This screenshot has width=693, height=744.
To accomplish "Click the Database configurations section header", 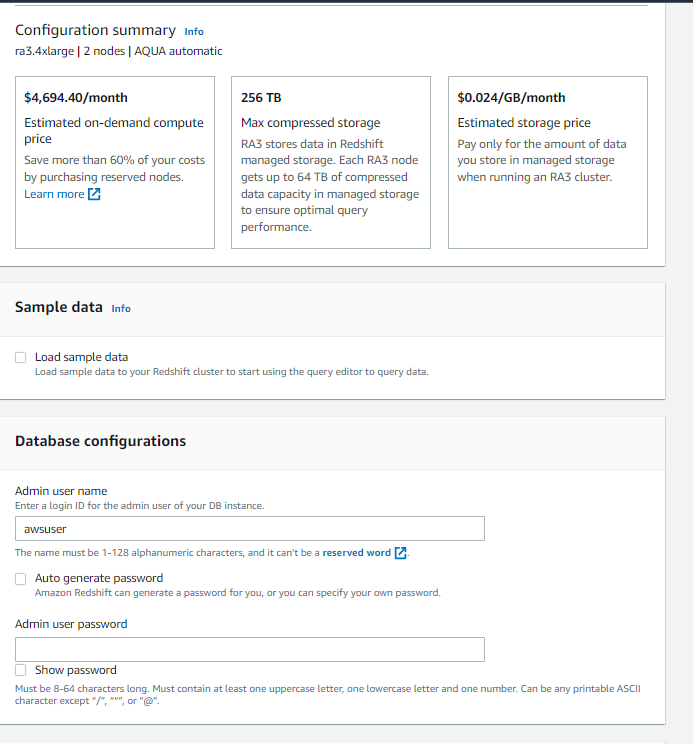I will pyautogui.click(x=101, y=441).
